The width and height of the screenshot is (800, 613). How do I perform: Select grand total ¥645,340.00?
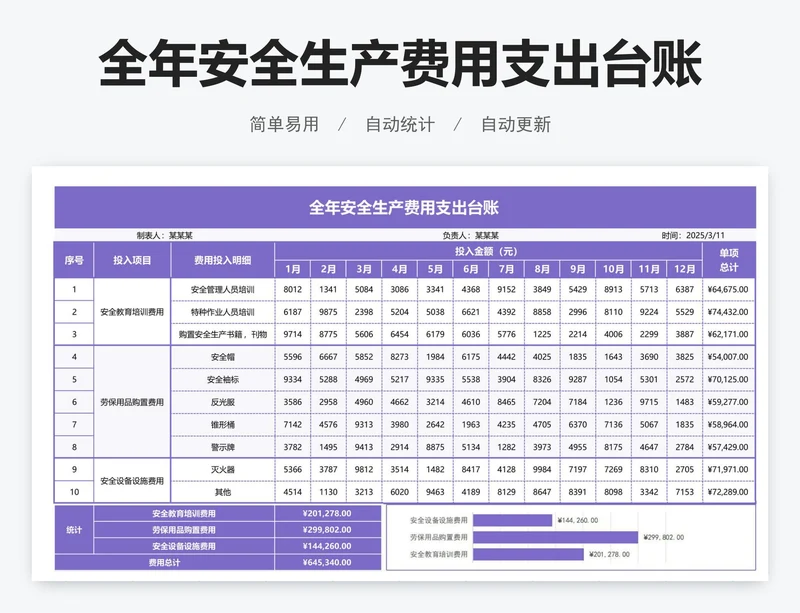[327, 562]
